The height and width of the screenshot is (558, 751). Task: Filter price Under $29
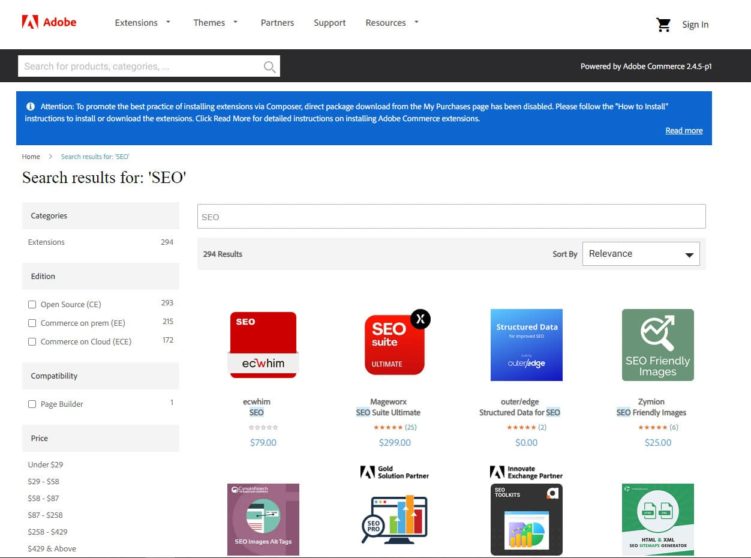click(46, 465)
